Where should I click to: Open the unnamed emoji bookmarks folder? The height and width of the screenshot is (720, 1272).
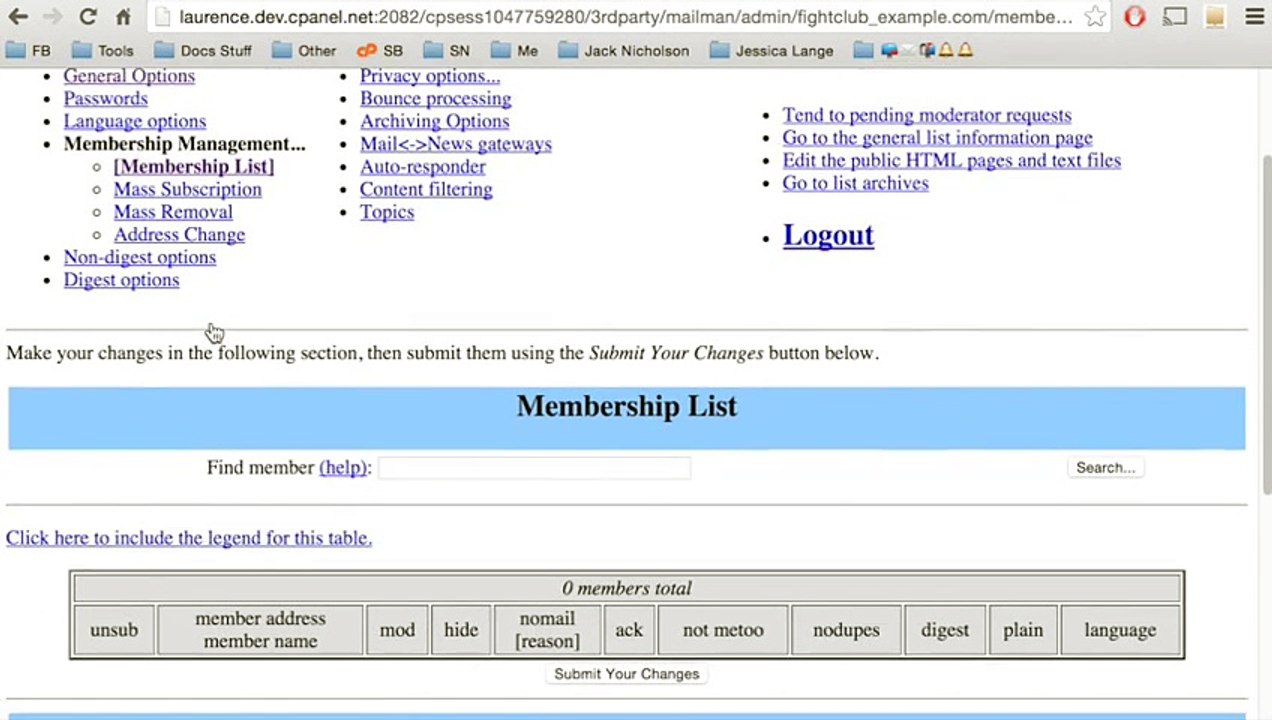tap(913, 50)
